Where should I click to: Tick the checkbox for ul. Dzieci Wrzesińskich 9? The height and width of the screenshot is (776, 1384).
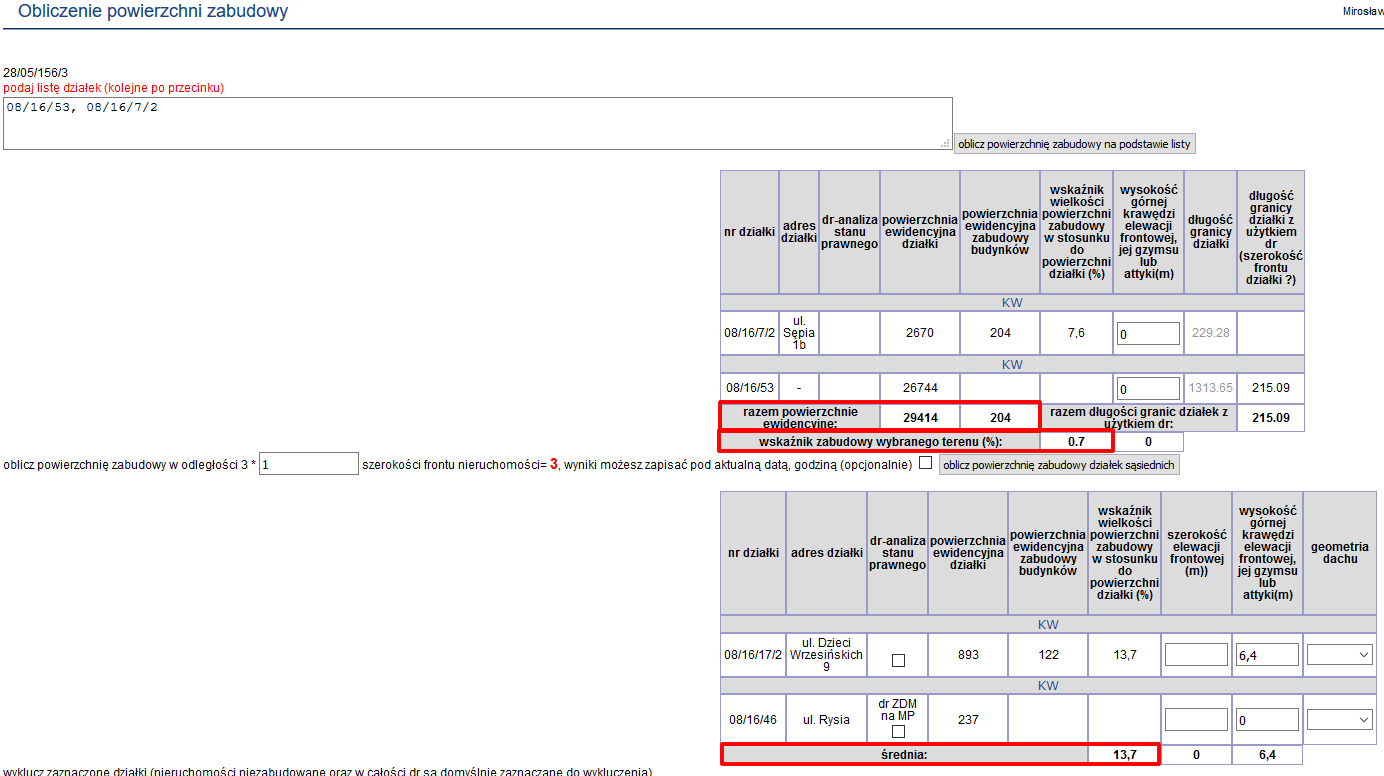pos(898,661)
